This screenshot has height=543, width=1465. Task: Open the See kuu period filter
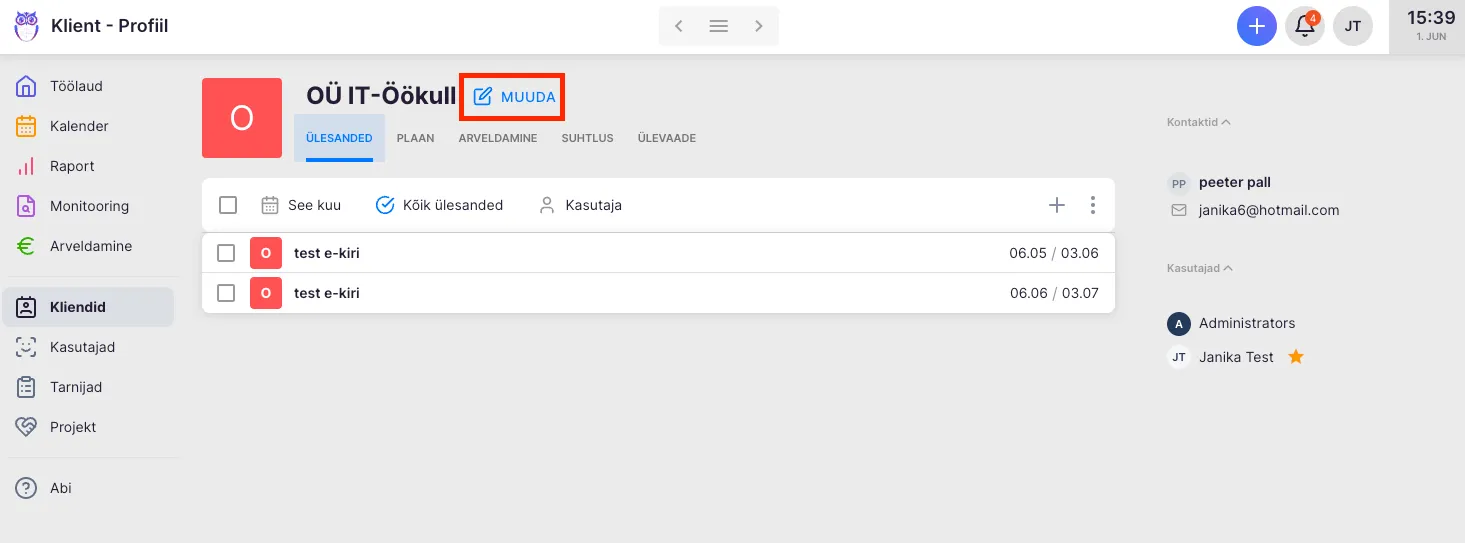(x=301, y=205)
